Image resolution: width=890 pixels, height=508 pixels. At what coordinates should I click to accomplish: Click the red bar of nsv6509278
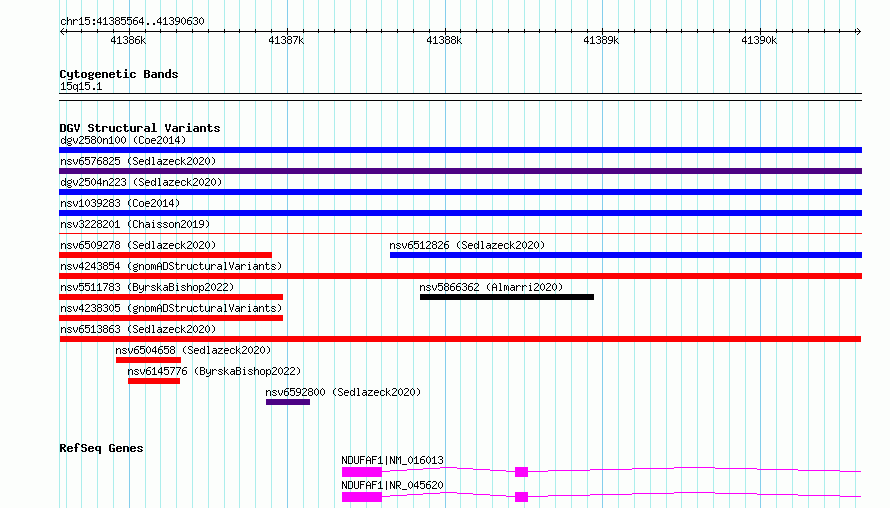(x=165, y=255)
